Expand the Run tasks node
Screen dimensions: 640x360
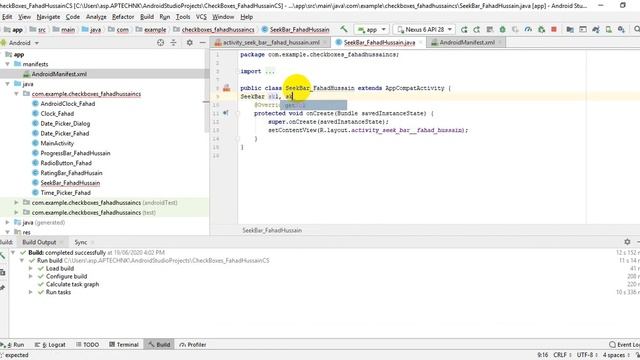pyautogui.click(x=31, y=292)
